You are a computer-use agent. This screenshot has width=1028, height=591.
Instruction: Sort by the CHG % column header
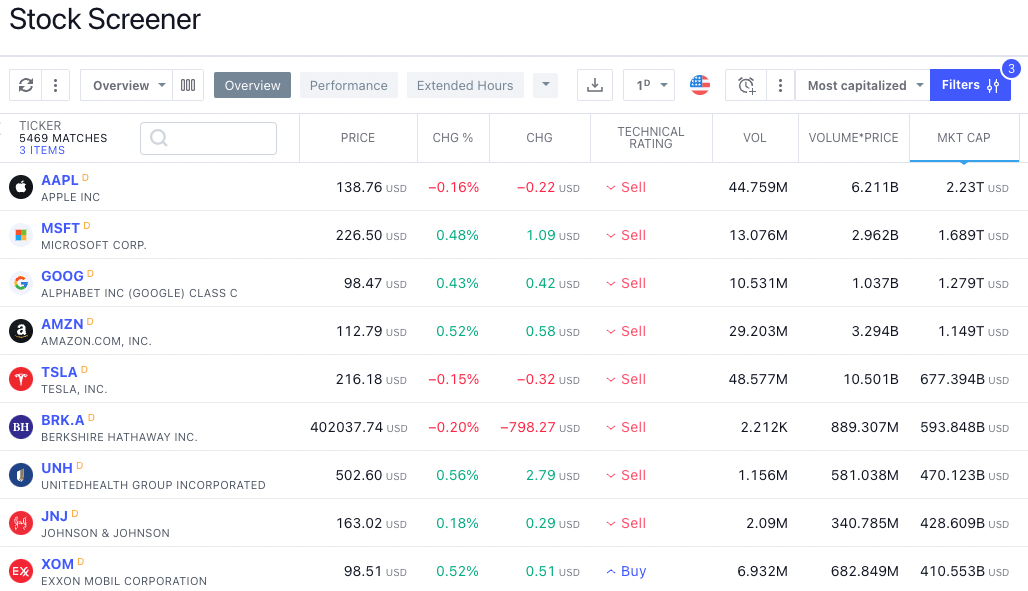pos(452,138)
